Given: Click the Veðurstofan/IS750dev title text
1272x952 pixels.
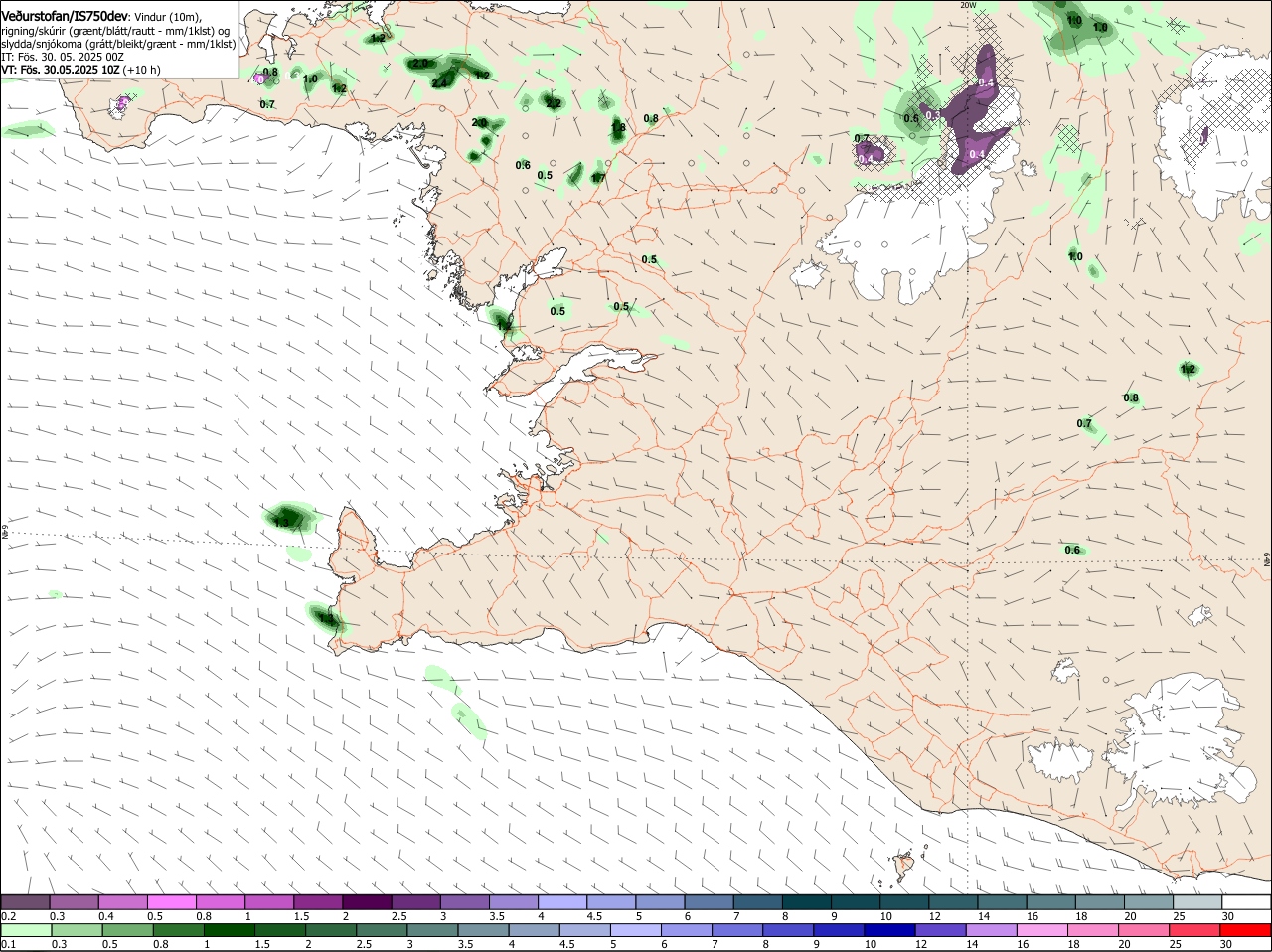Looking at the screenshot, I should [65, 15].
